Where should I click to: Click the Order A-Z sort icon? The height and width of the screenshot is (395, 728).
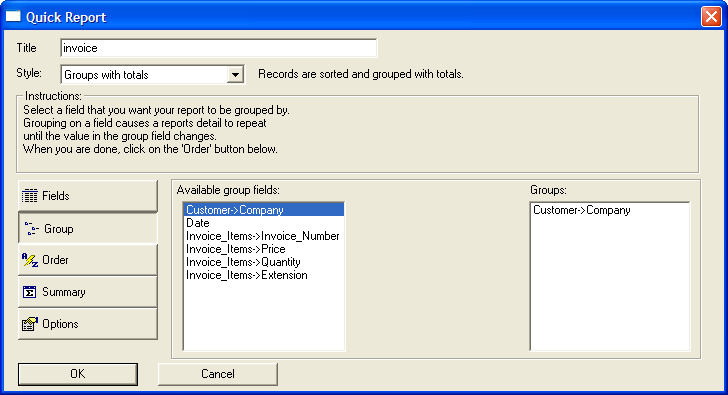(x=30, y=260)
